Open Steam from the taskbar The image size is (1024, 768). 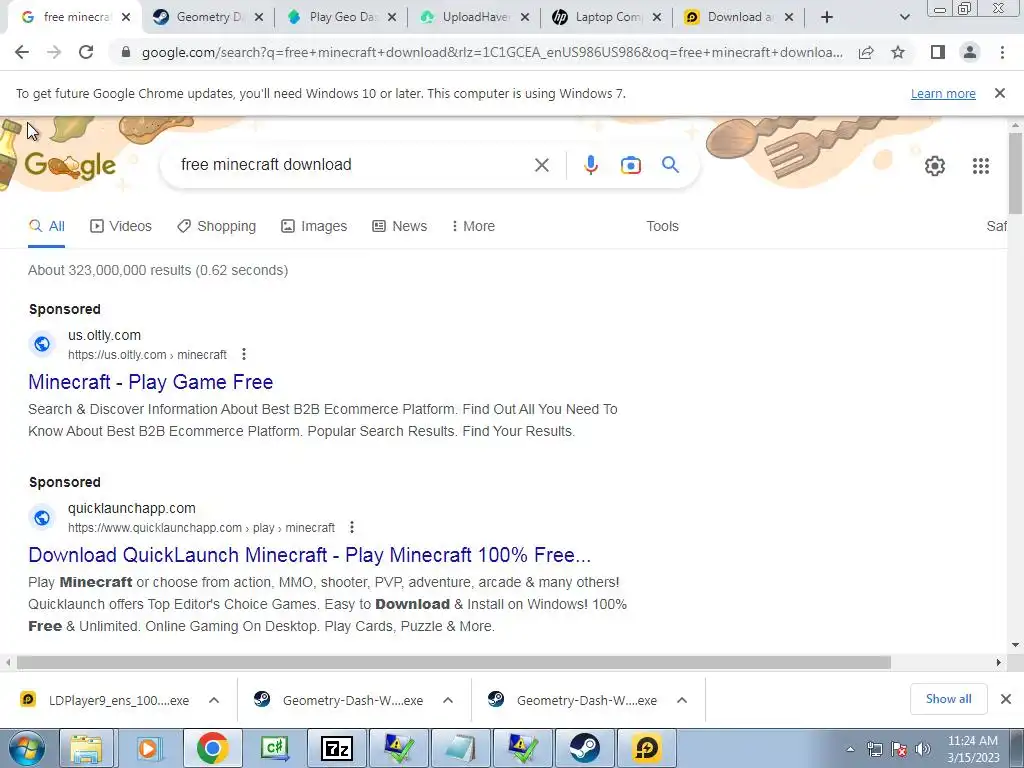[584, 748]
